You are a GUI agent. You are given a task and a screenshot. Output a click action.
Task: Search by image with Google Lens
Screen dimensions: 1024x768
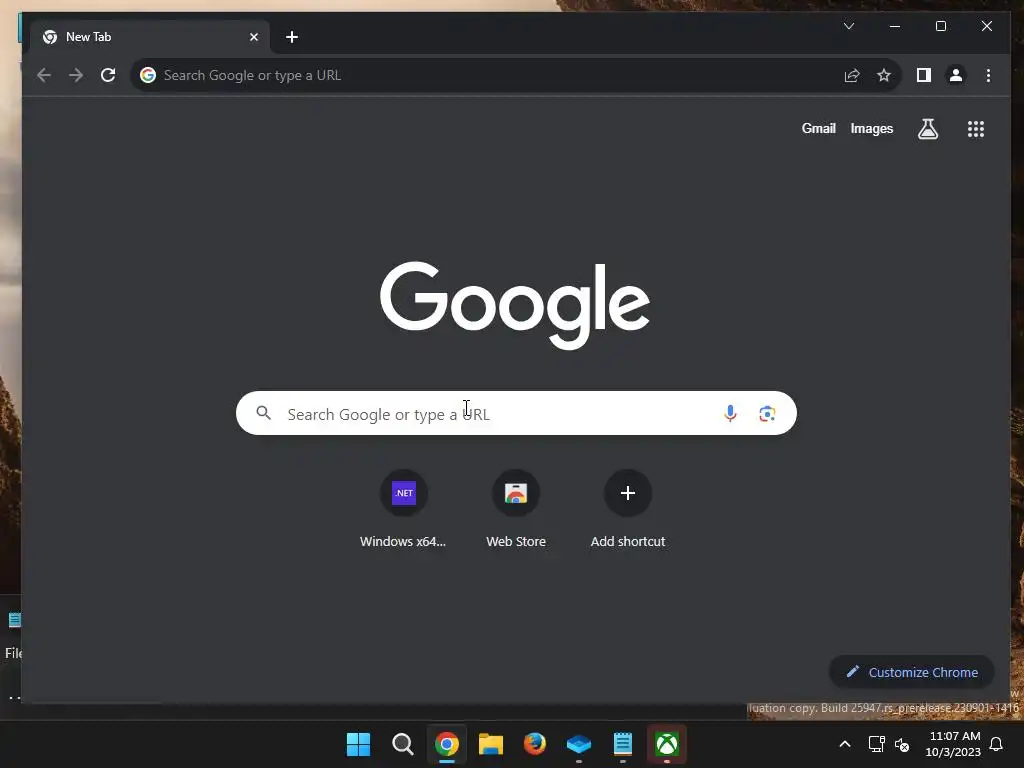coord(767,413)
